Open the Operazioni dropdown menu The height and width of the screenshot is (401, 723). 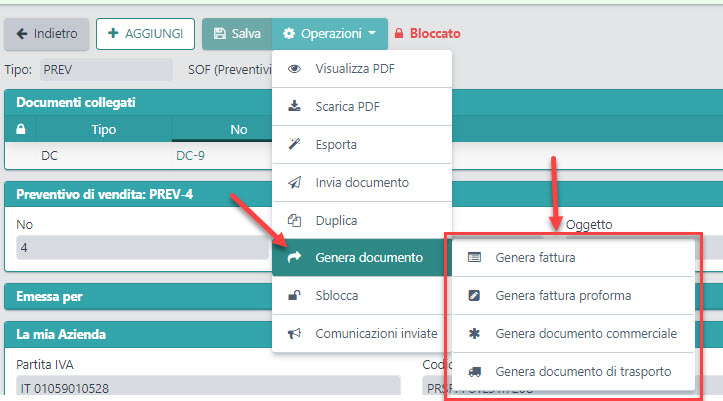pos(329,33)
